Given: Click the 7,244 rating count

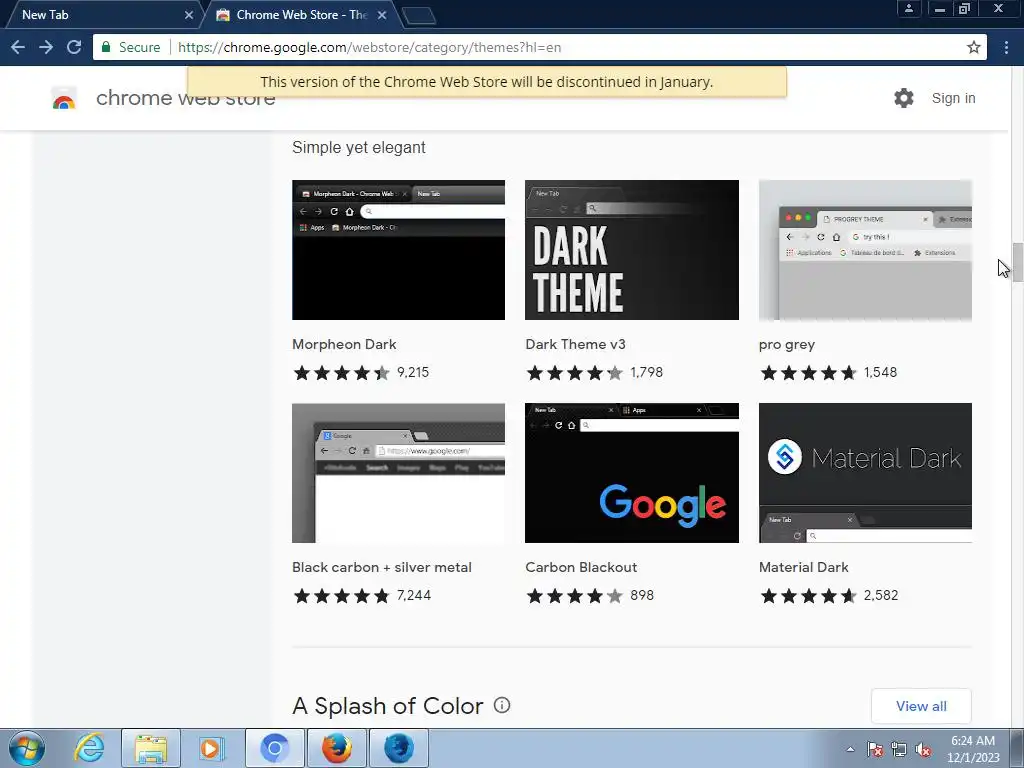Looking at the screenshot, I should point(414,595).
